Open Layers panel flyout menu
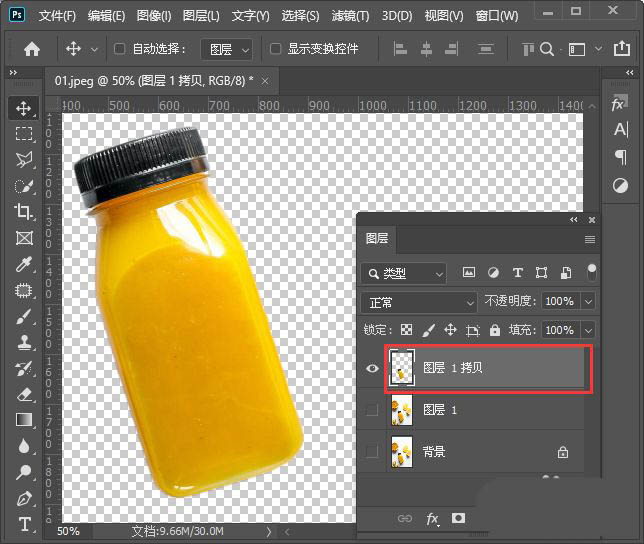This screenshot has height=544, width=644. [590, 239]
